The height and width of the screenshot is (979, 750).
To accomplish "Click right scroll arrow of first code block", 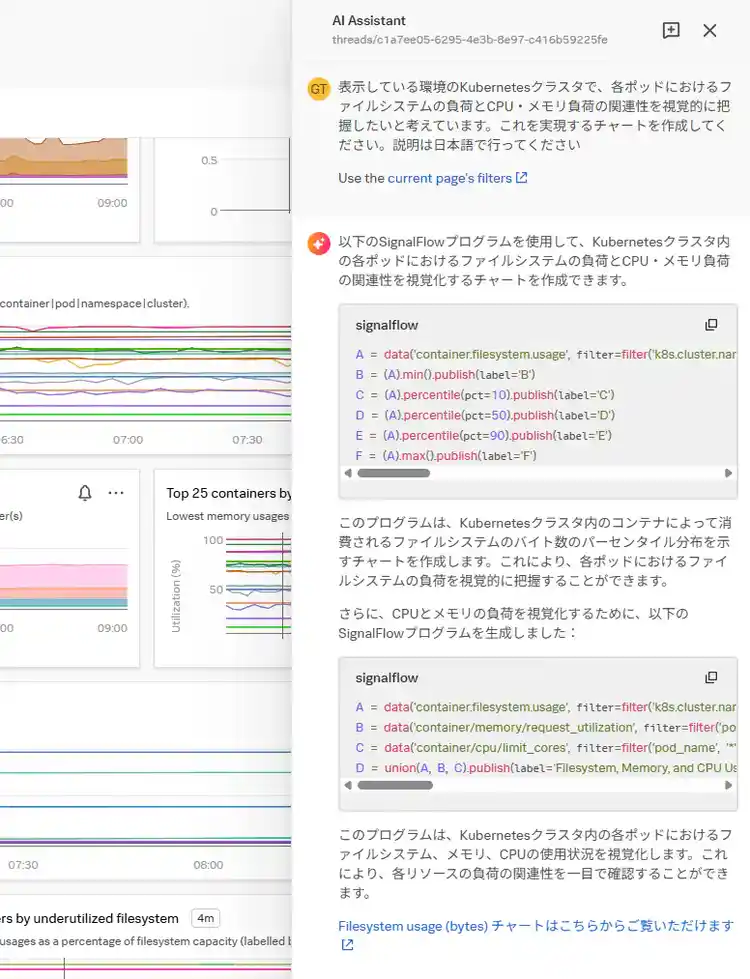I will click(728, 473).
